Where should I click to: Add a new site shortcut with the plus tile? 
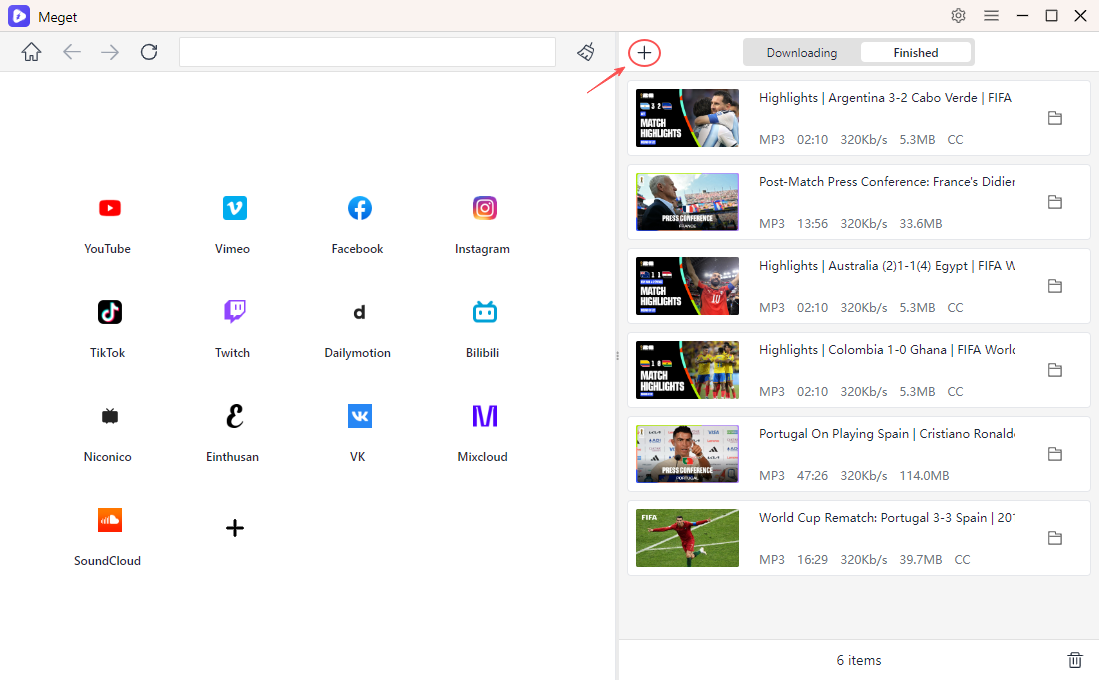point(235,528)
